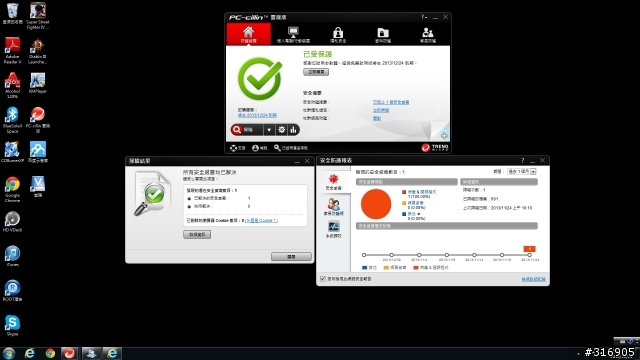Open Adobe Reader X desktop icon

click(x=12, y=51)
